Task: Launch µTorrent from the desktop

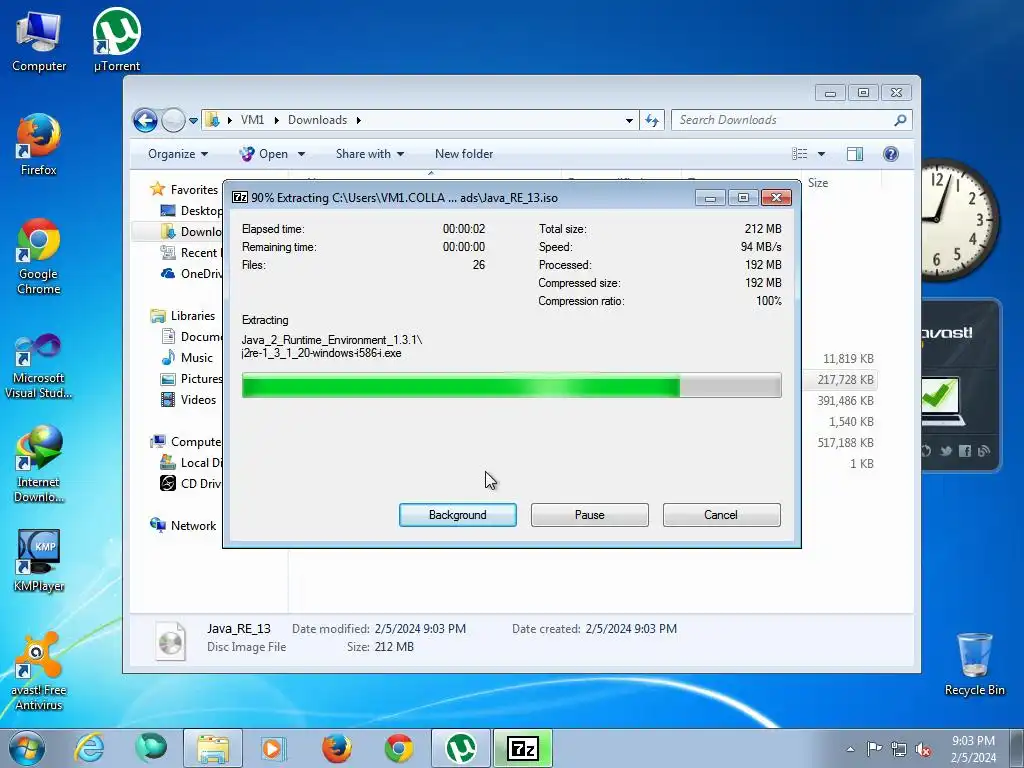Action: coord(116,41)
